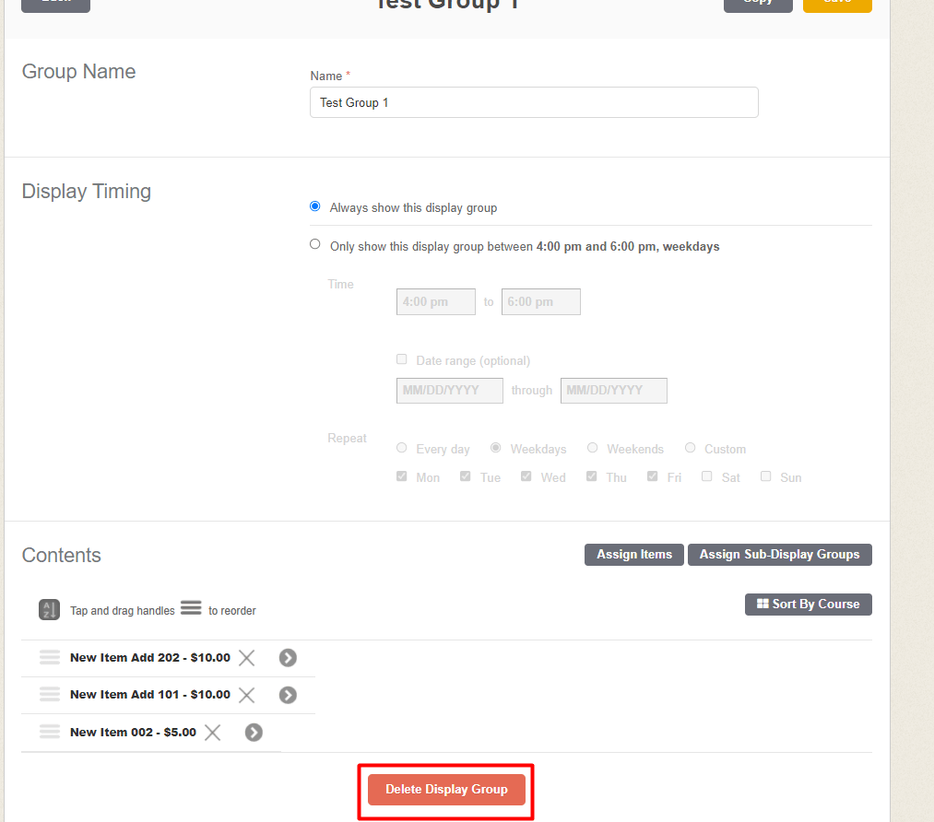The height and width of the screenshot is (822, 934).
Task: Remove New Item Add 202 with X
Action: [x=247, y=658]
